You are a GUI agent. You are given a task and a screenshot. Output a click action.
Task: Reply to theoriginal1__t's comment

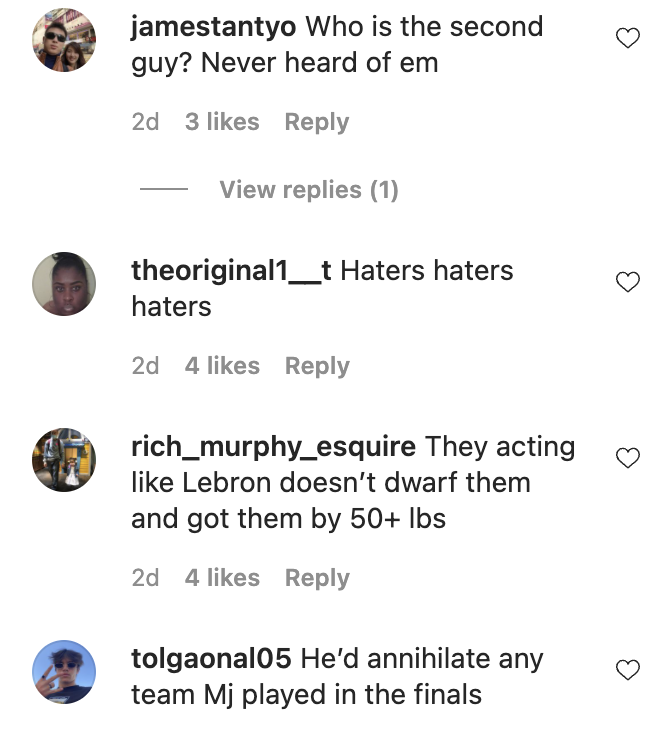point(317,366)
